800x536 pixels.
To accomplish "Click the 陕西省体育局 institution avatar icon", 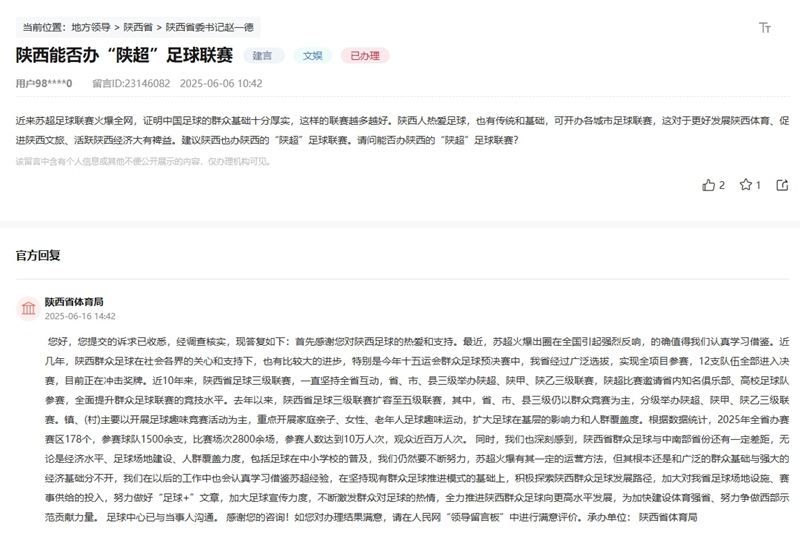I will [x=29, y=308].
